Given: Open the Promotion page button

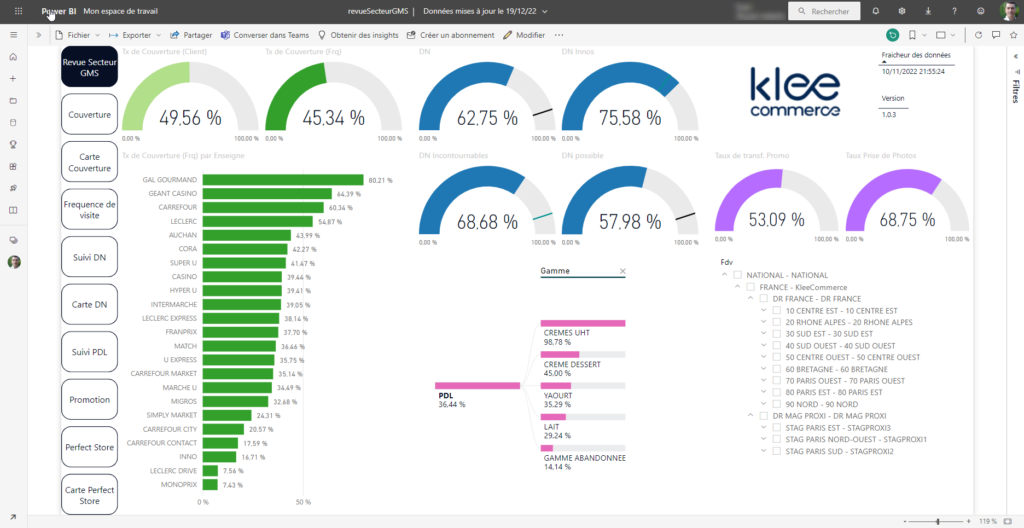Looking at the screenshot, I should pyautogui.click(x=89, y=399).
